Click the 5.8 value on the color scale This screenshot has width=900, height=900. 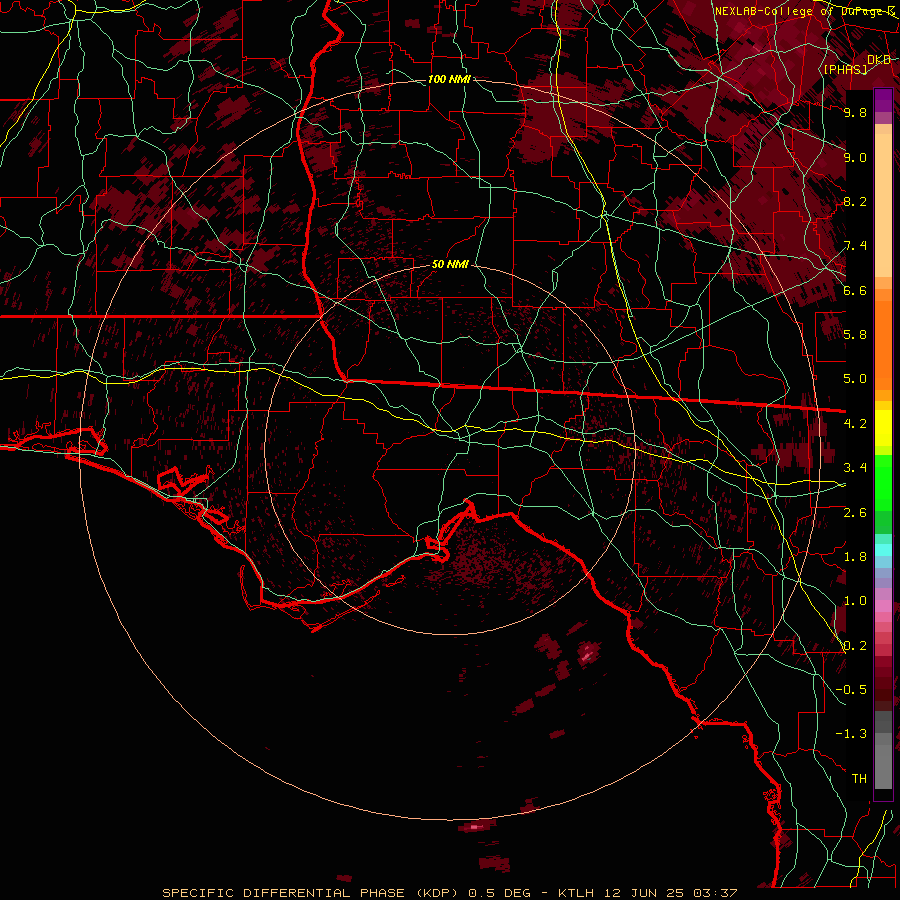pyautogui.click(x=855, y=335)
